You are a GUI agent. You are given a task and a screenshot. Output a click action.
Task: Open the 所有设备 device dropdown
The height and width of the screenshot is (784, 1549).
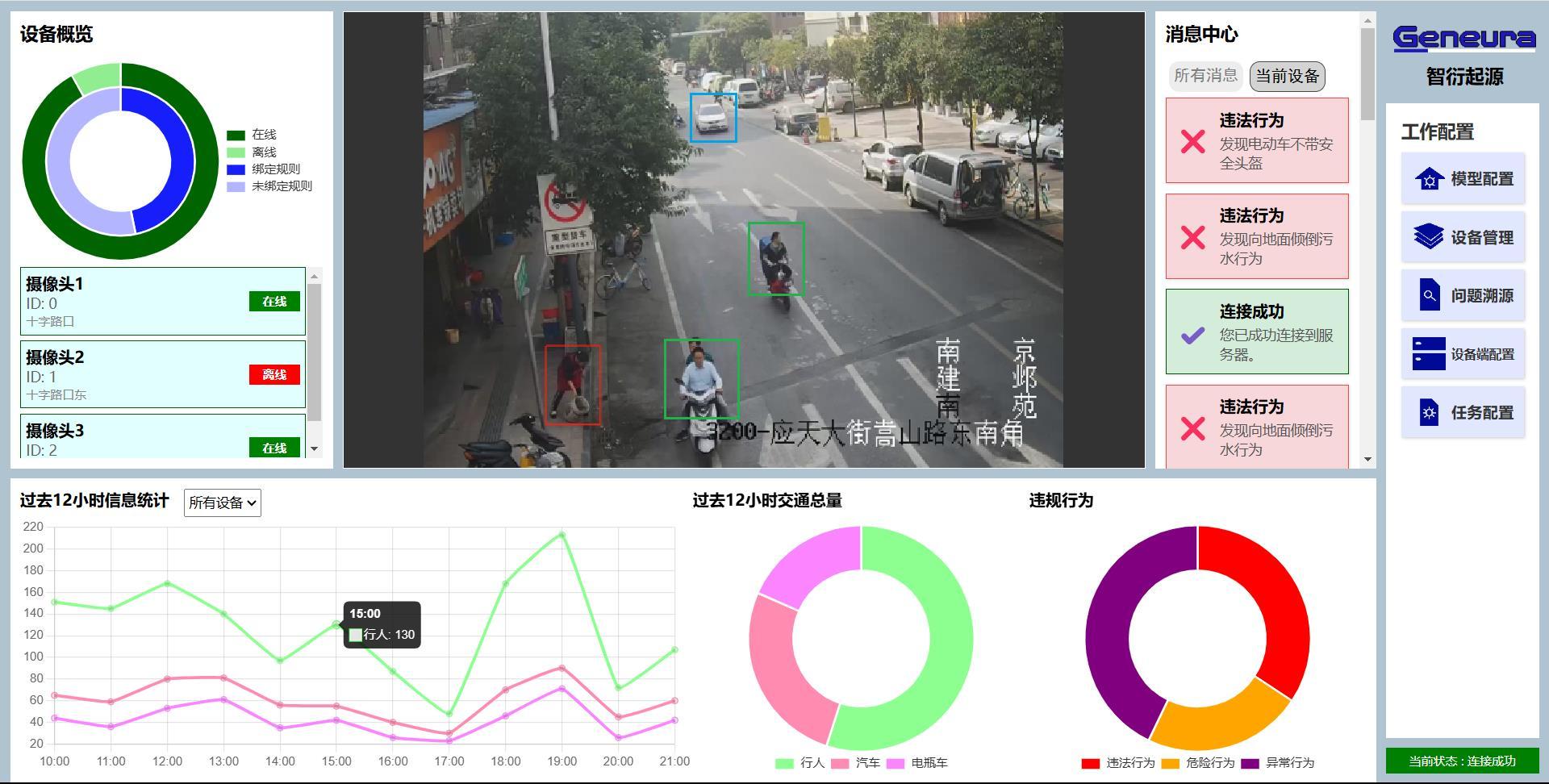click(222, 503)
